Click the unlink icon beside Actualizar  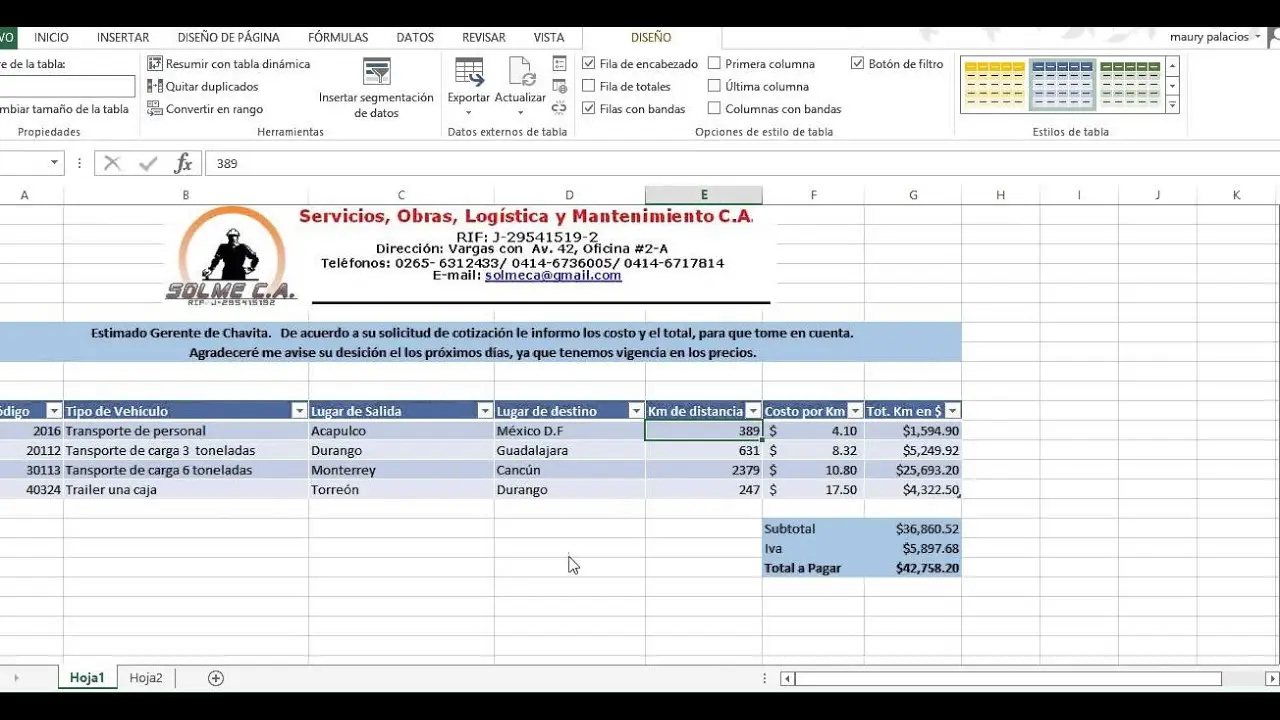coord(559,108)
